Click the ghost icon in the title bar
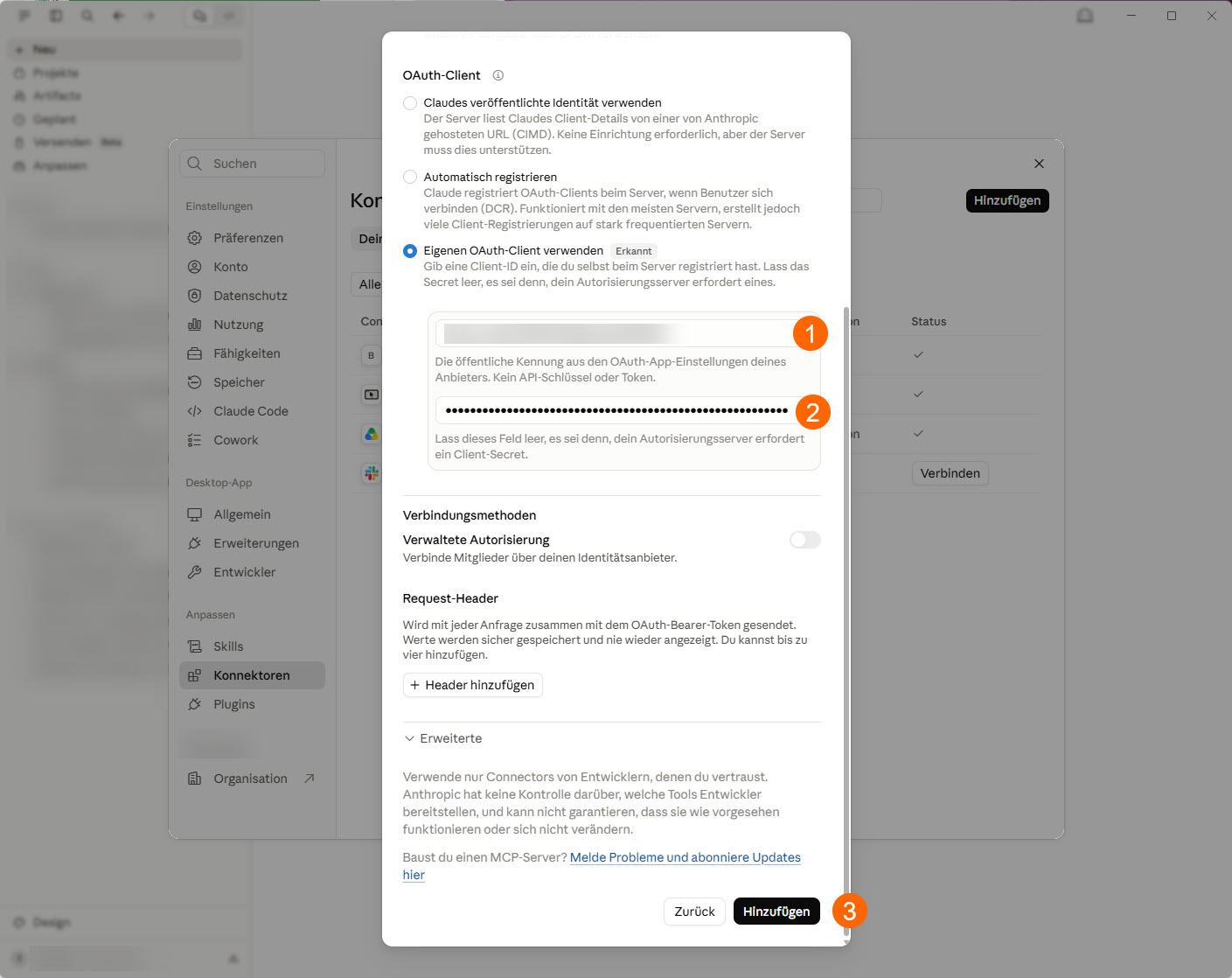 click(x=1085, y=16)
